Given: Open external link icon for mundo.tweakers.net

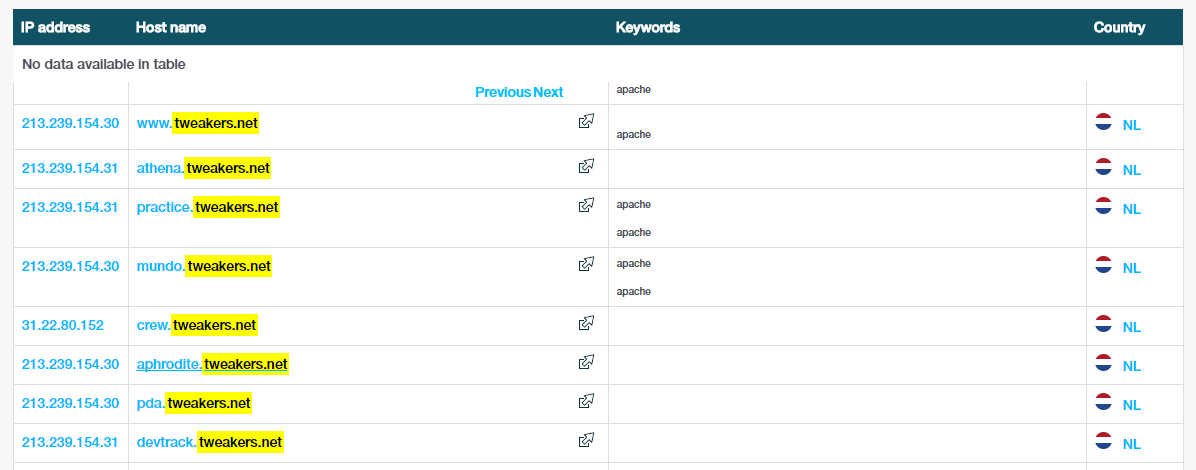Looking at the screenshot, I should (586, 264).
